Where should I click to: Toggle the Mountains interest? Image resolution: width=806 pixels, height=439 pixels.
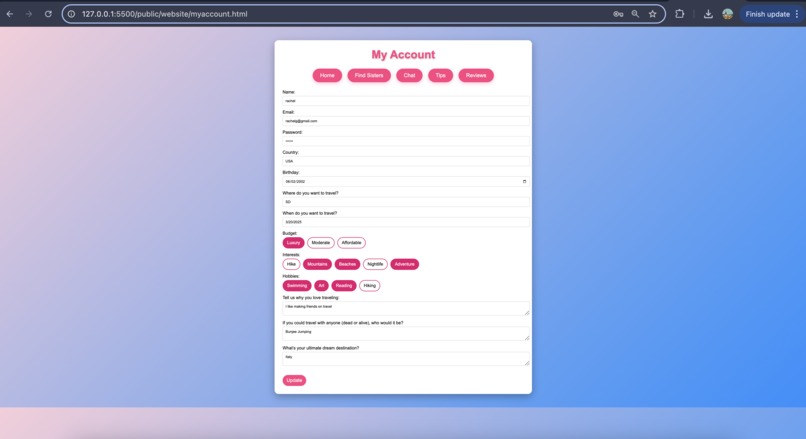point(317,264)
